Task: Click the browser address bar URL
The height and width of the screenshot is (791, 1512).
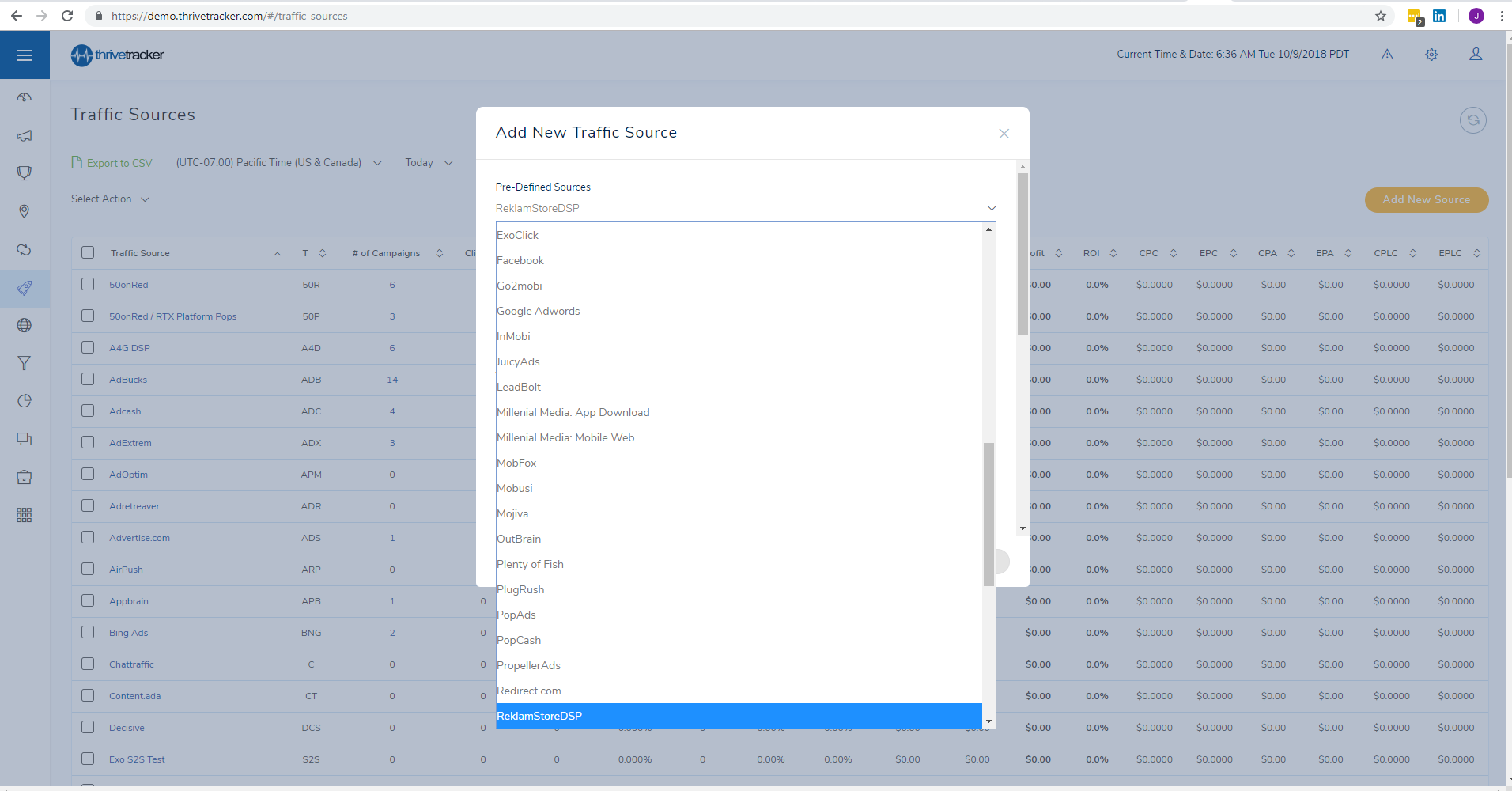Action: (x=229, y=16)
